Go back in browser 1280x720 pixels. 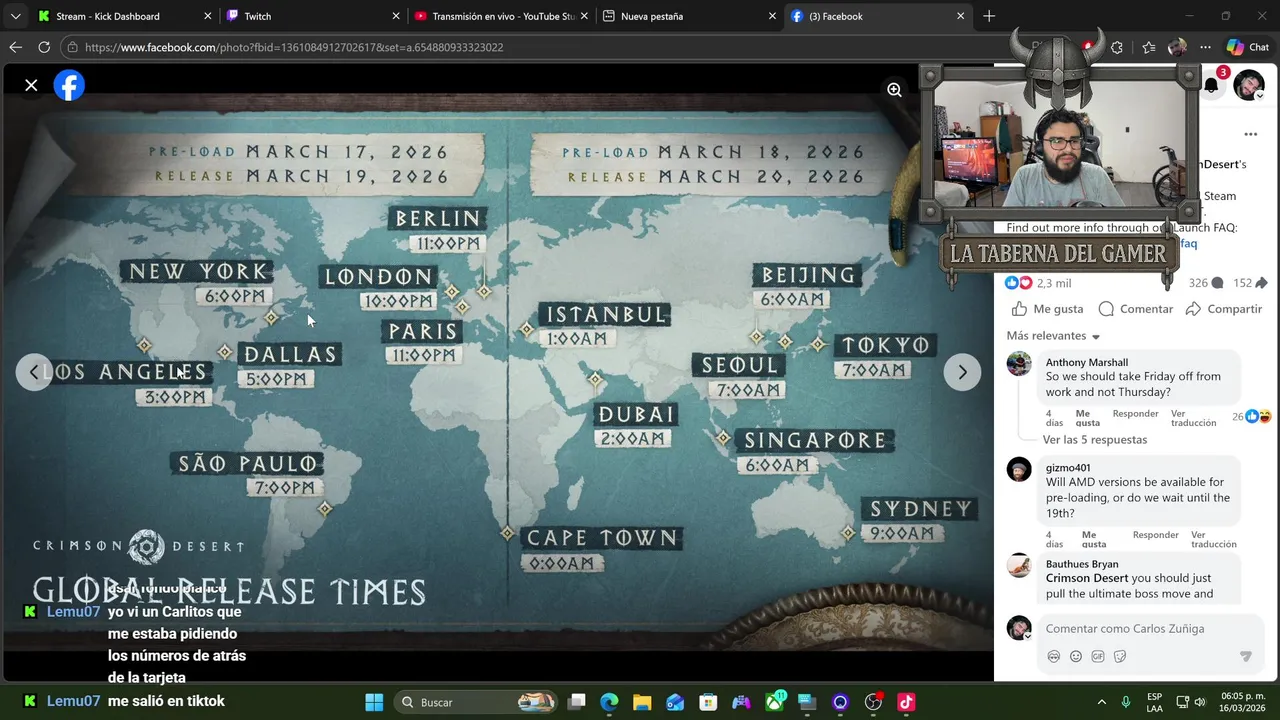[15, 47]
